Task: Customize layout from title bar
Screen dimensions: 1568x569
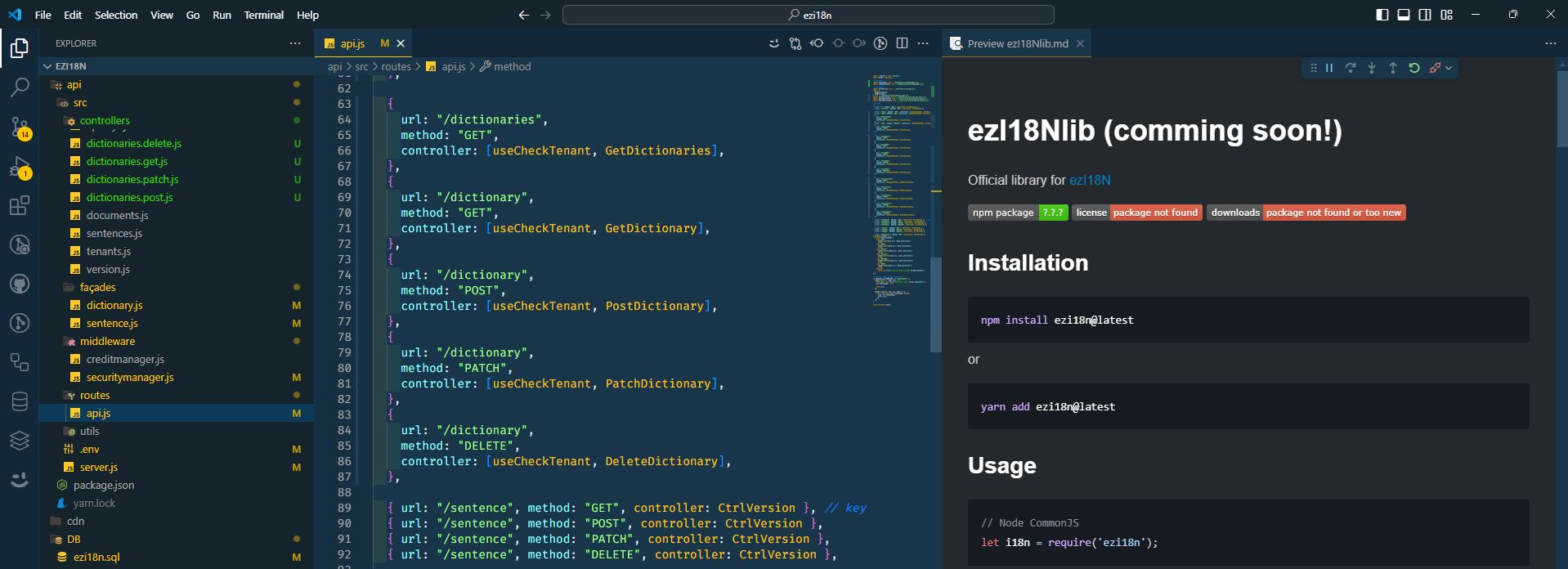Action: [1447, 15]
